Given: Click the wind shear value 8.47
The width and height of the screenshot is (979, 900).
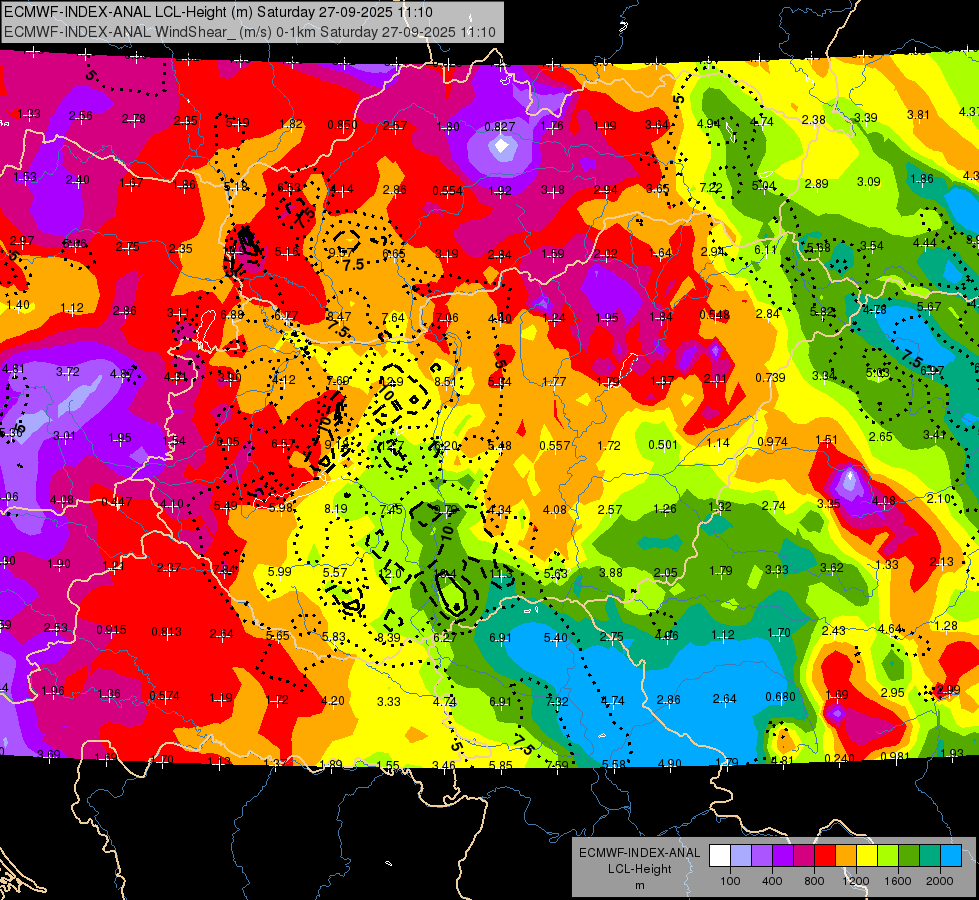Looking at the screenshot, I should [x=339, y=317].
